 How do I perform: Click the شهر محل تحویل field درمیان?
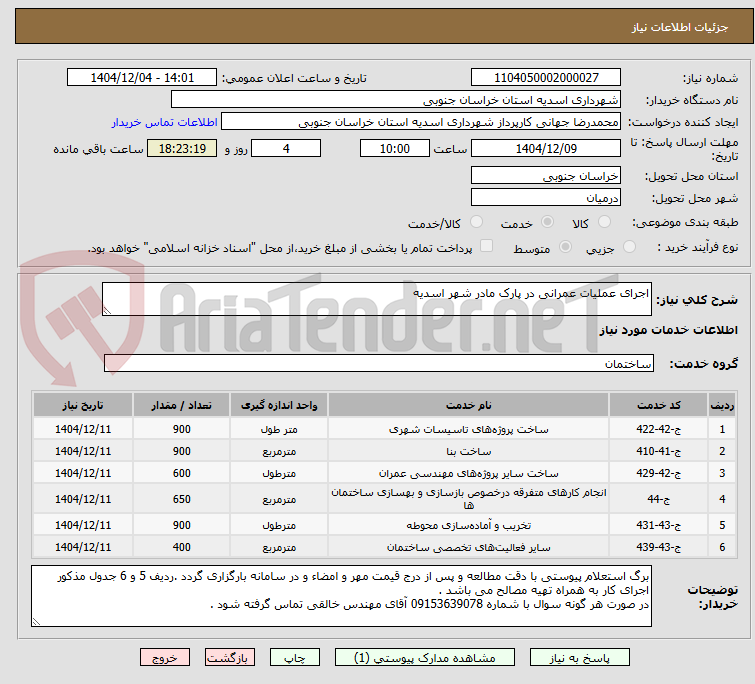tap(546, 197)
